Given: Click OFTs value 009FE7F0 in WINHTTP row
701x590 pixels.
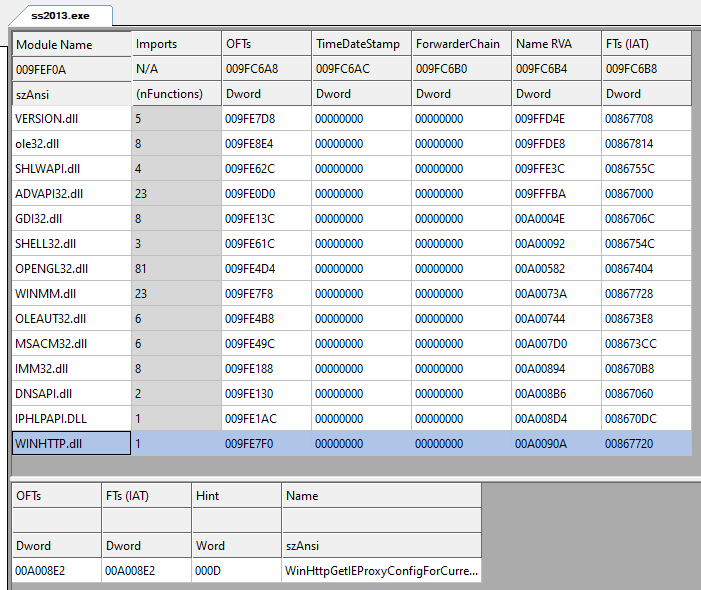Looking at the screenshot, I should click(266, 444).
